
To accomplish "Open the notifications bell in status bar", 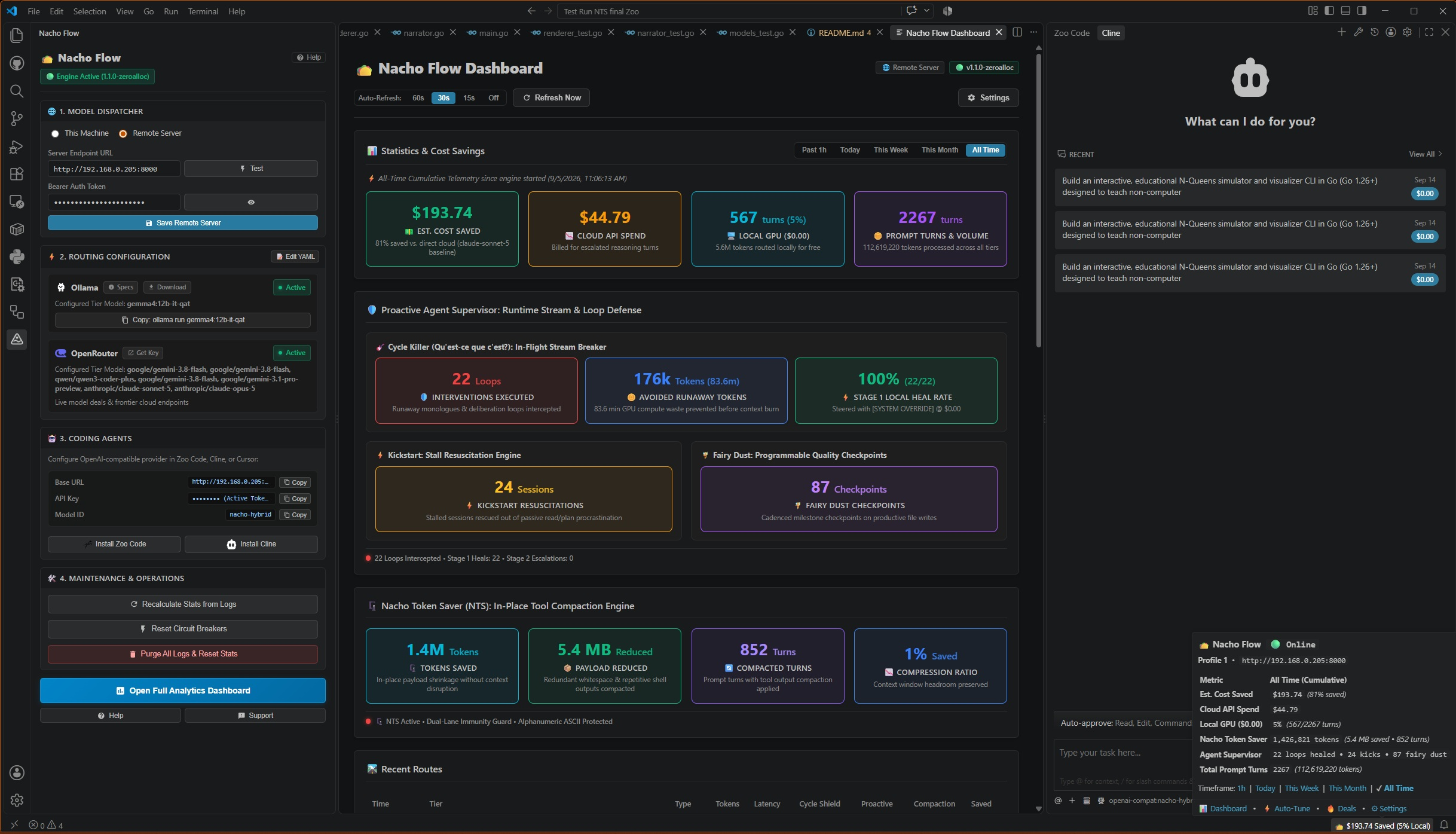I will (1443, 826).
